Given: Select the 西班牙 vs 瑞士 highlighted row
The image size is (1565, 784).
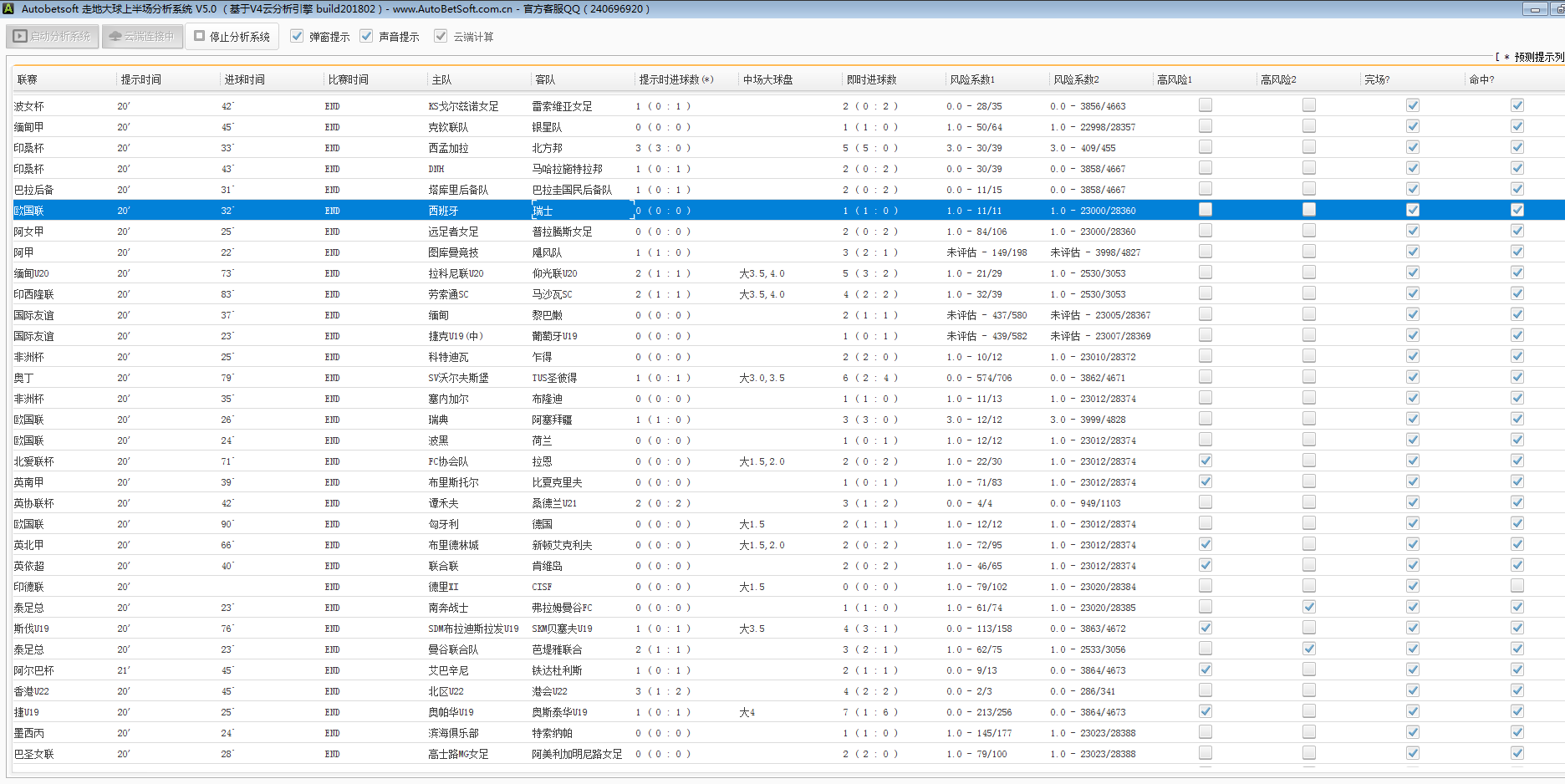Looking at the screenshot, I should [x=443, y=211].
